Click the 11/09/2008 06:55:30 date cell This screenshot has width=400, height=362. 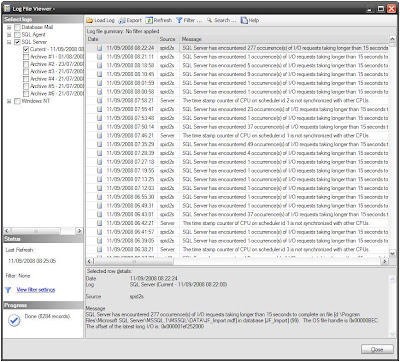coord(130,197)
